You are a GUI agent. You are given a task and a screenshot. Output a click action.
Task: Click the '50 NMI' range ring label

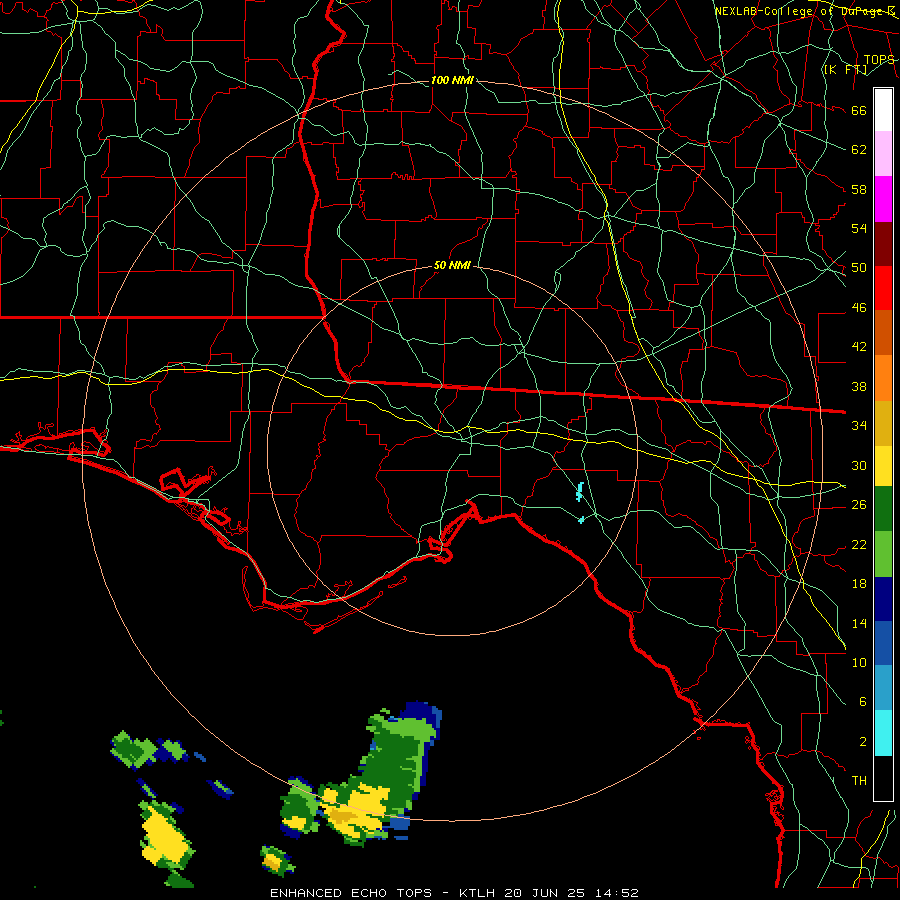pos(452,265)
